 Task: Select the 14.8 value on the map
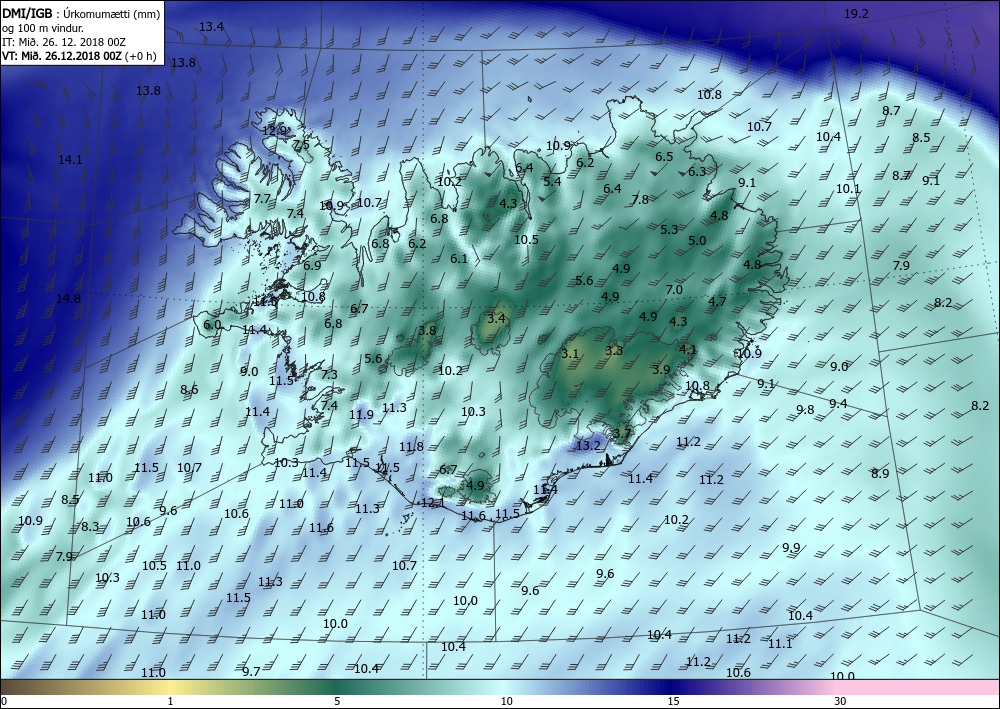68,298
